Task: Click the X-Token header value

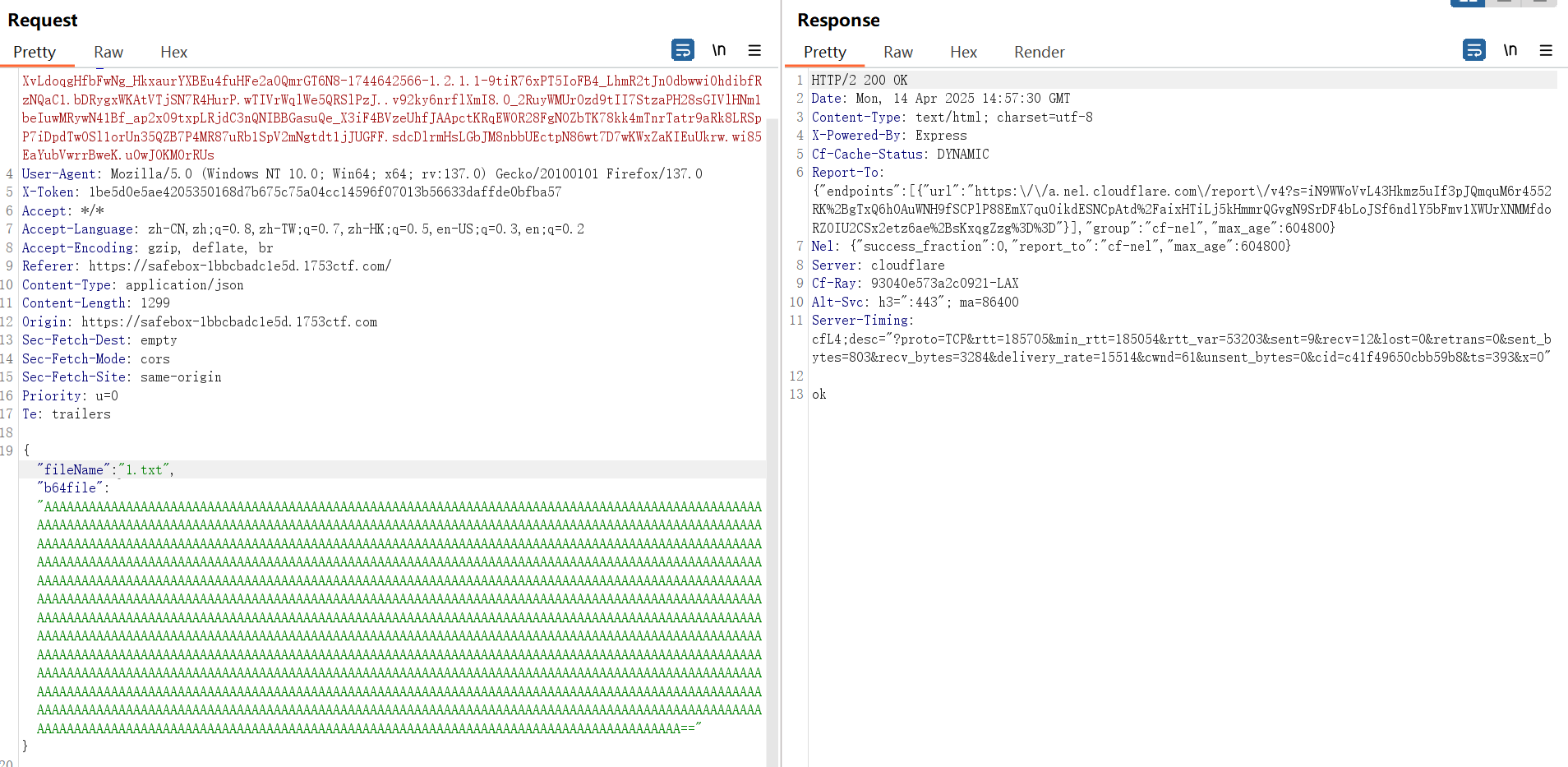Action: pos(325,192)
